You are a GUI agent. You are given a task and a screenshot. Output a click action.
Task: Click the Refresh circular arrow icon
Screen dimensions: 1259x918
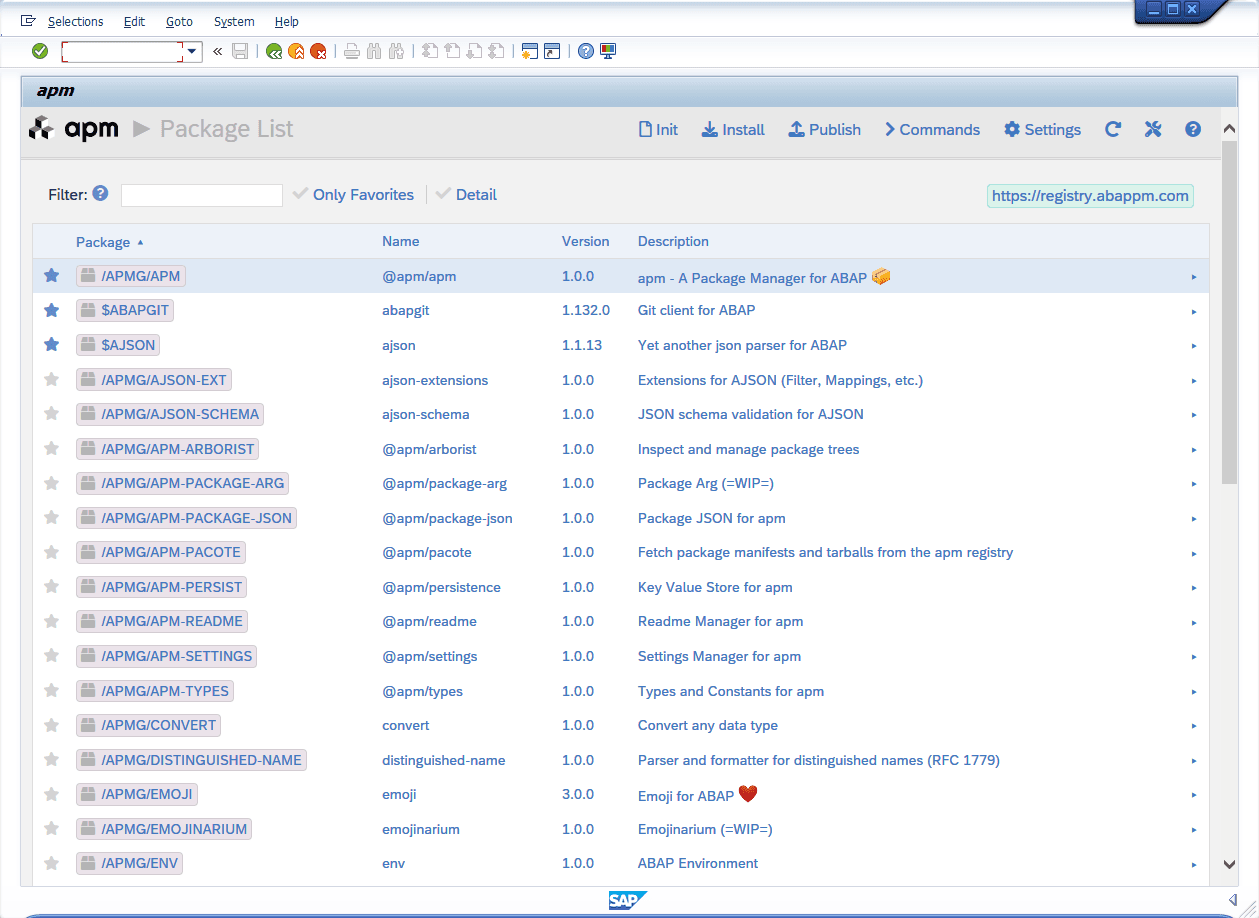[x=1113, y=129]
